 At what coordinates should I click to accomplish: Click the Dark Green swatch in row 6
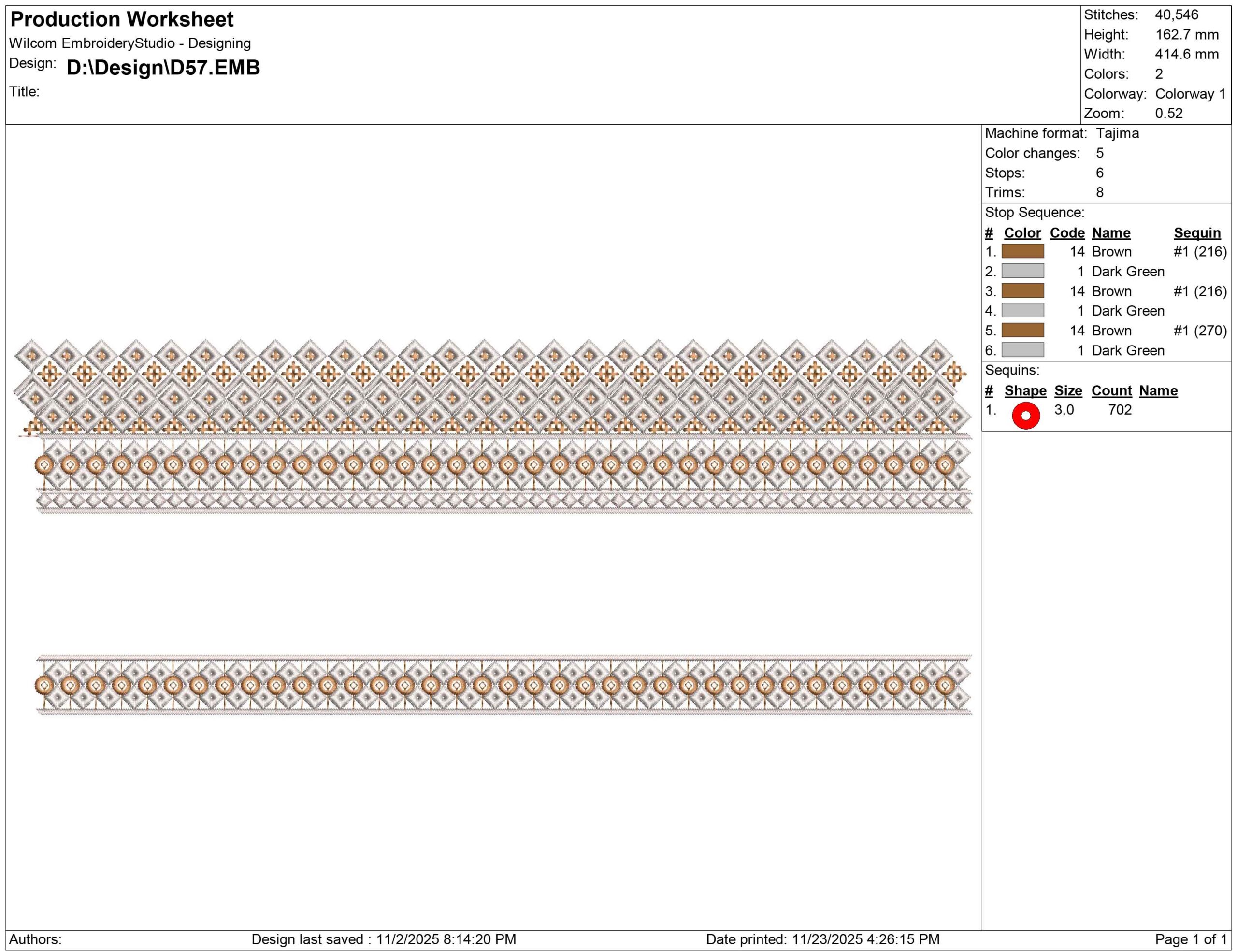(1022, 350)
